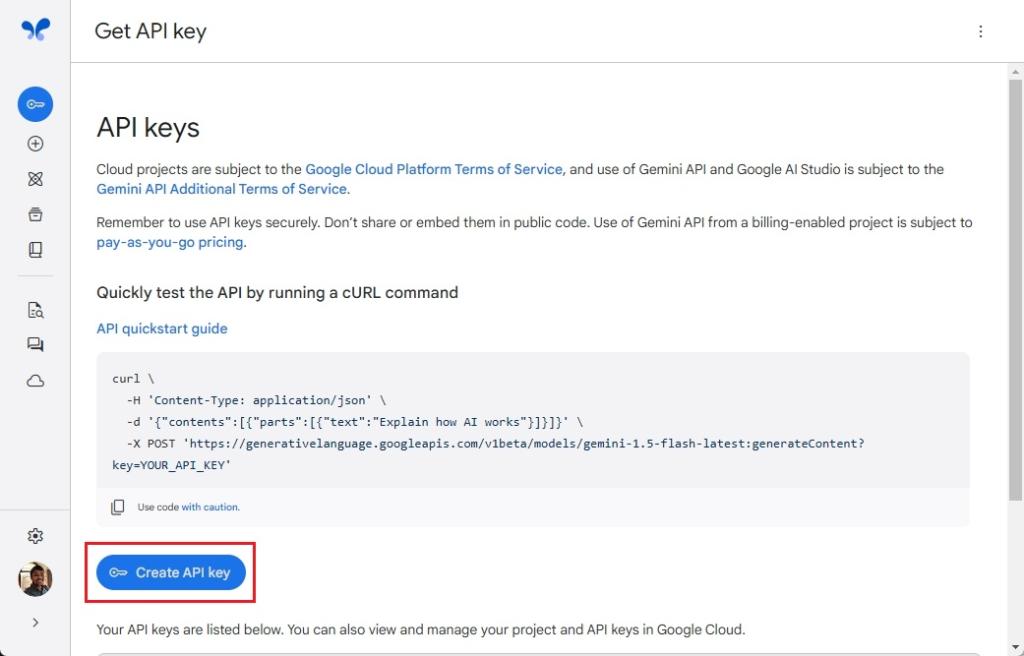
Task: Open the Settings gear icon
Action: (35, 536)
